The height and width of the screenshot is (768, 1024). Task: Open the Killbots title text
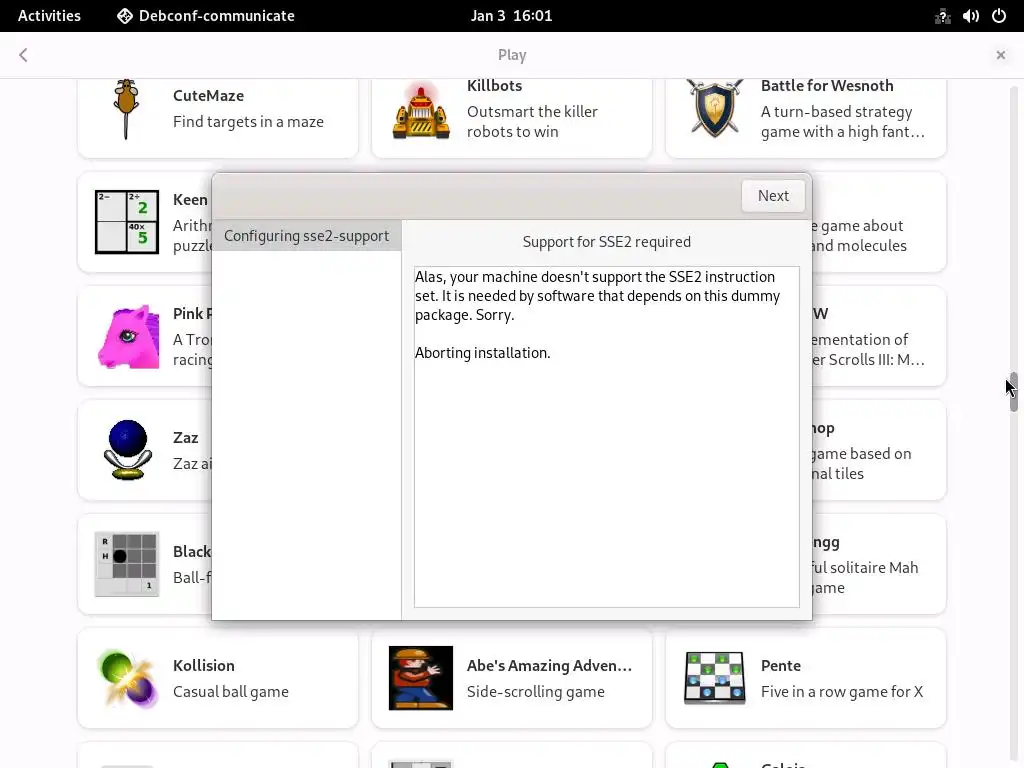pos(494,86)
